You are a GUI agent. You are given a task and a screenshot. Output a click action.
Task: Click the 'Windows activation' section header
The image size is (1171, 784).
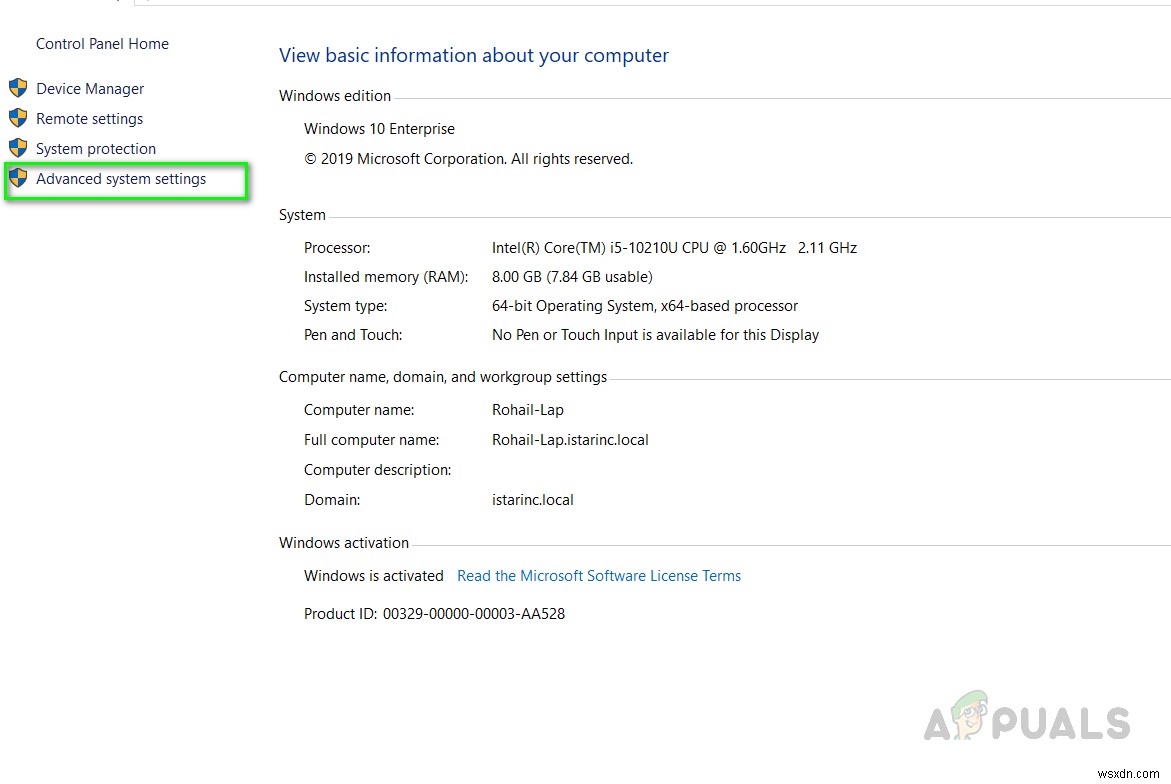pos(344,543)
